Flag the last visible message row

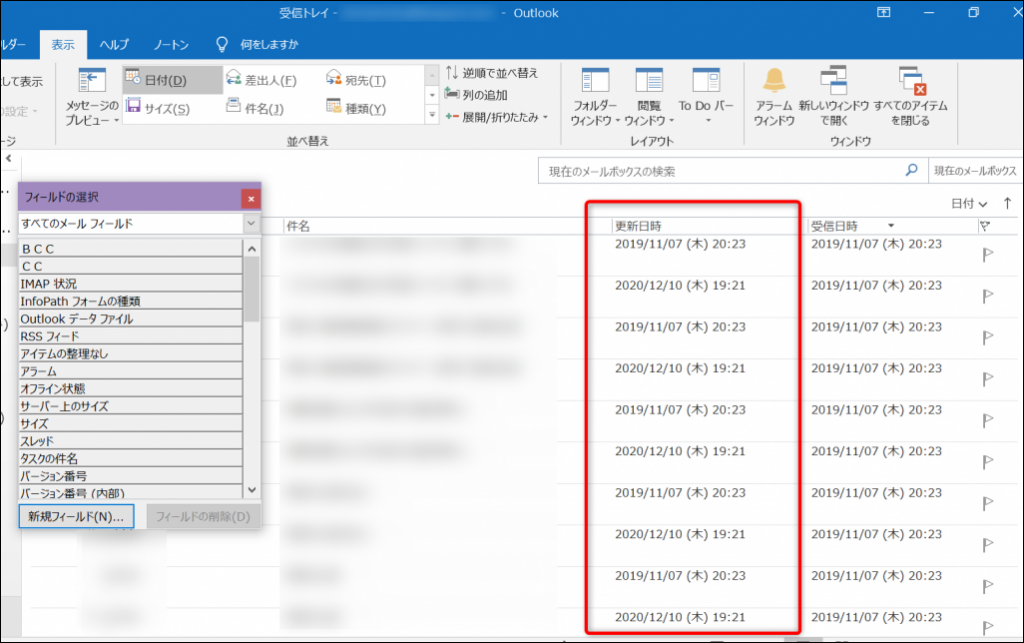(988, 627)
